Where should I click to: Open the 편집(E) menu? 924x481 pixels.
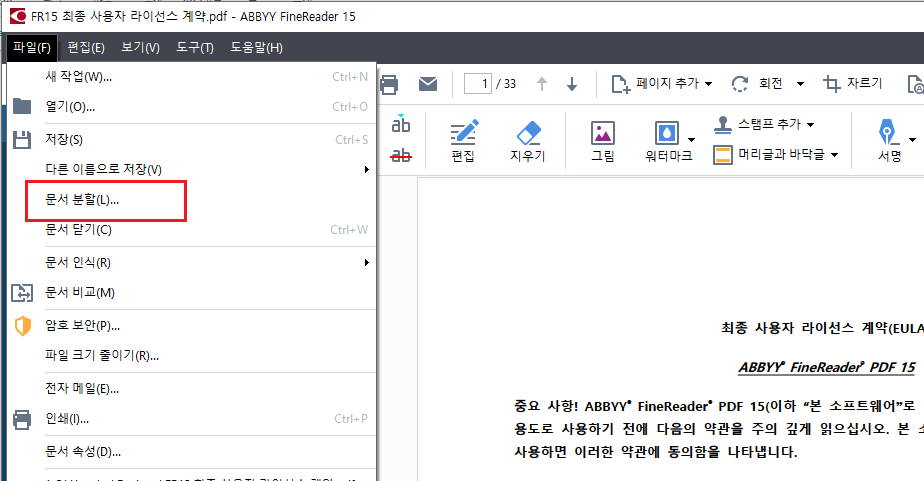(x=86, y=48)
